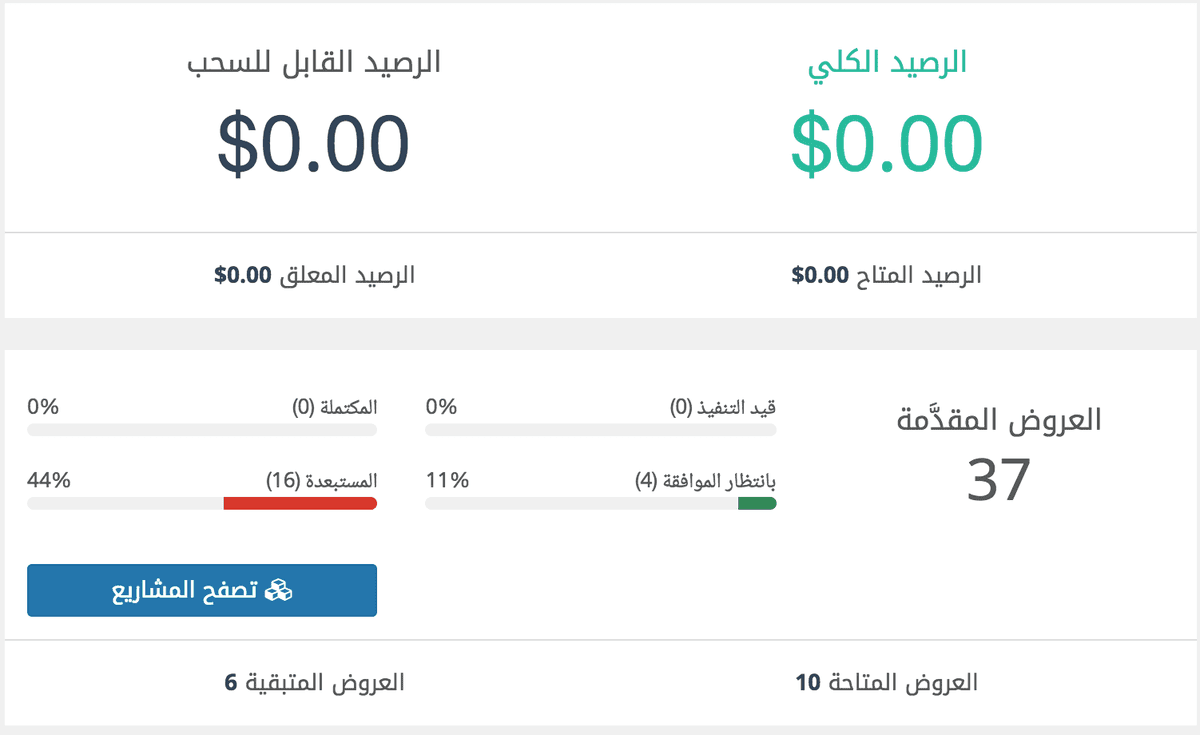1200x735 pixels.
Task: Click the بانتظار الموافقة (4) label
Action: pos(705,480)
